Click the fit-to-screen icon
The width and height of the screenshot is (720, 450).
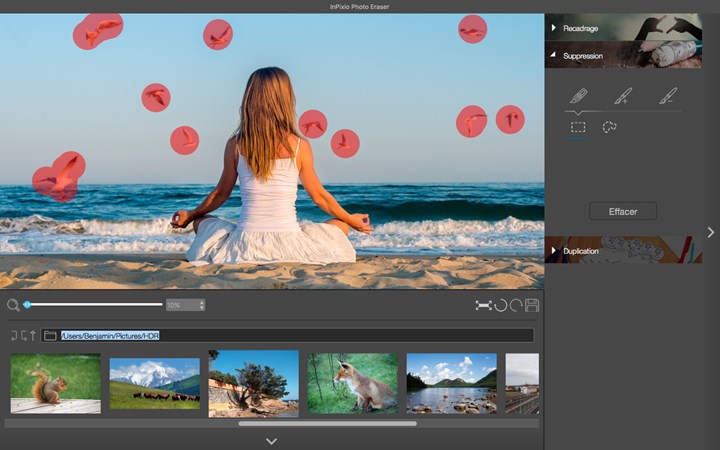coord(483,305)
